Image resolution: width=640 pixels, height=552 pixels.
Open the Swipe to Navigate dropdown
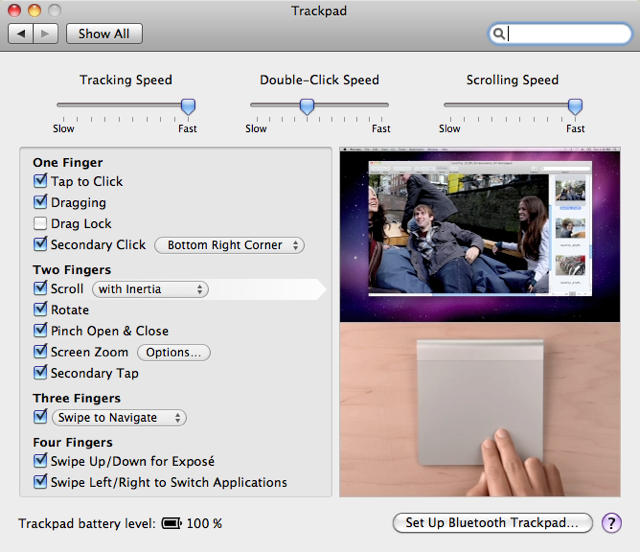[x=119, y=418]
